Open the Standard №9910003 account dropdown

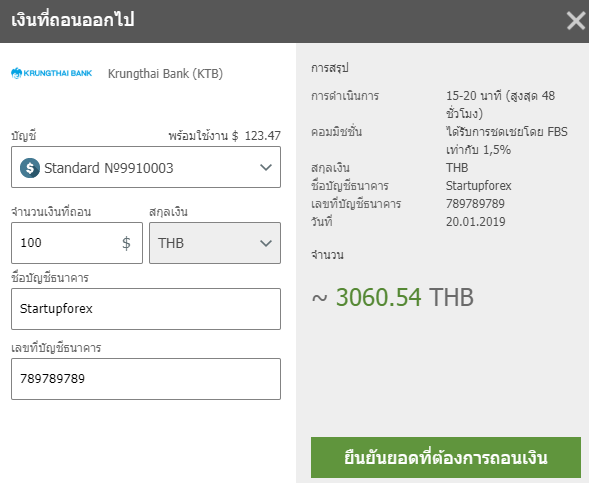pos(146,167)
